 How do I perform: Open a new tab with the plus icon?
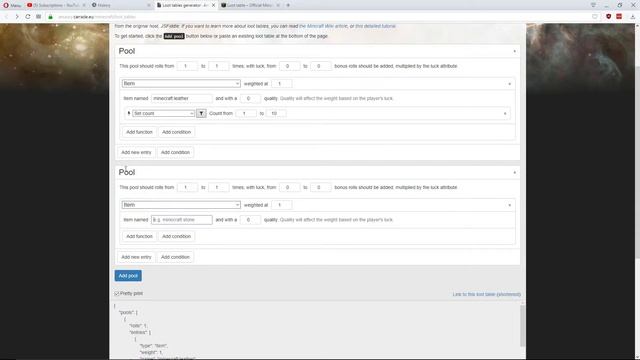[288, 5]
